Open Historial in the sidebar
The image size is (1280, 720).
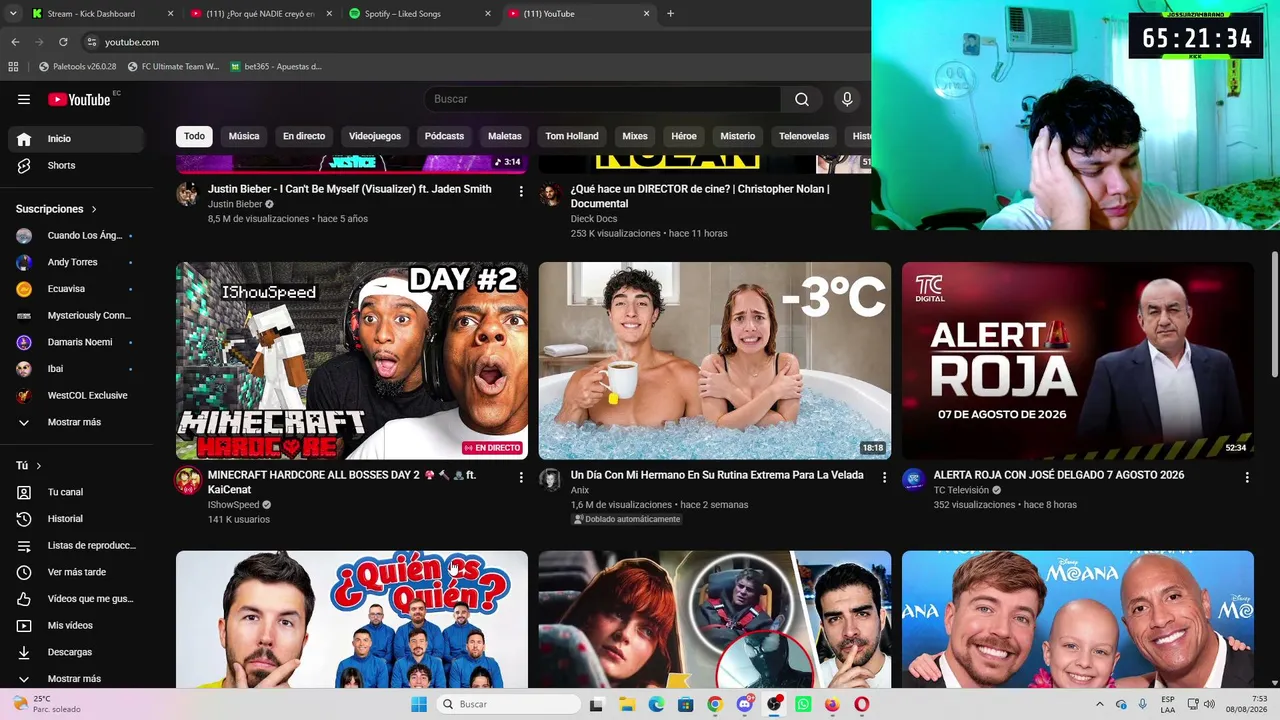coord(76,519)
